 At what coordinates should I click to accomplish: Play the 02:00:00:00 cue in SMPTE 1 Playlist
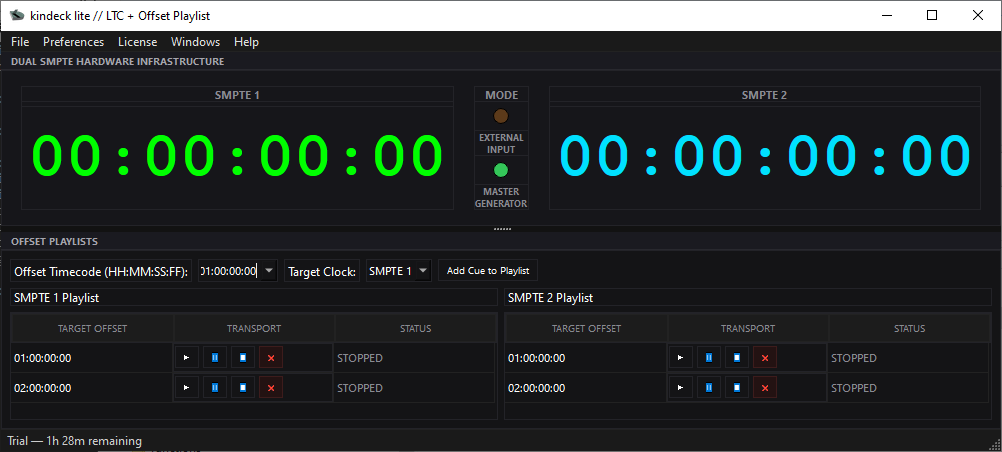pos(187,387)
